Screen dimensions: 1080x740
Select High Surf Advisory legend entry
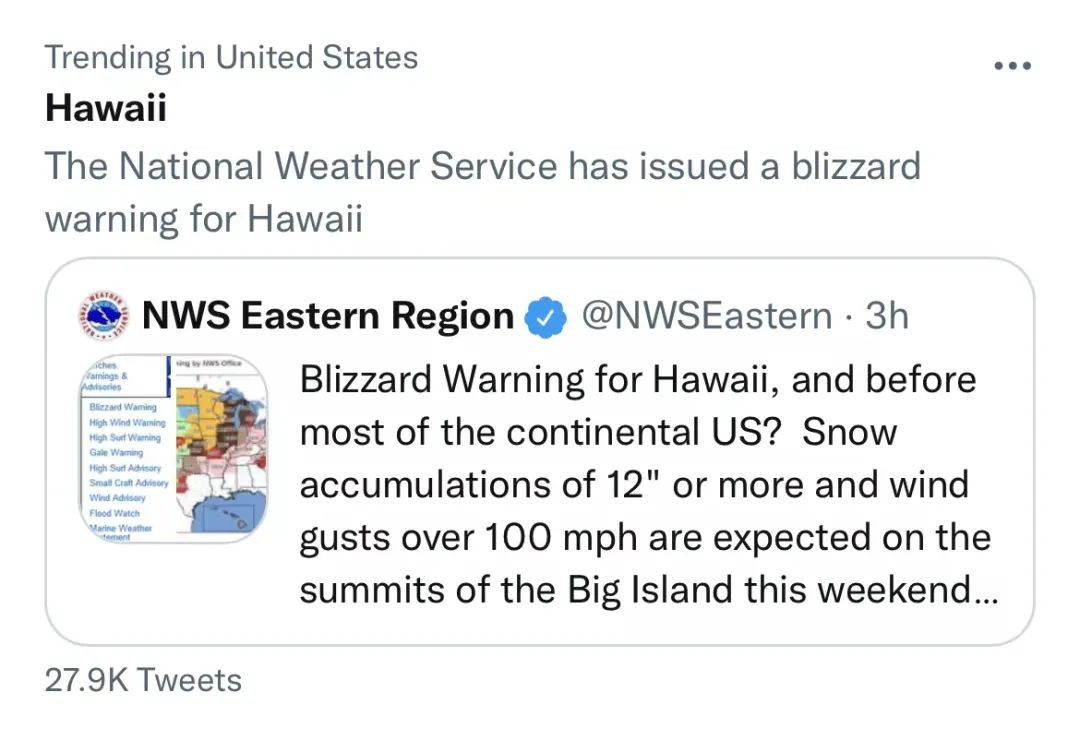tap(124, 467)
